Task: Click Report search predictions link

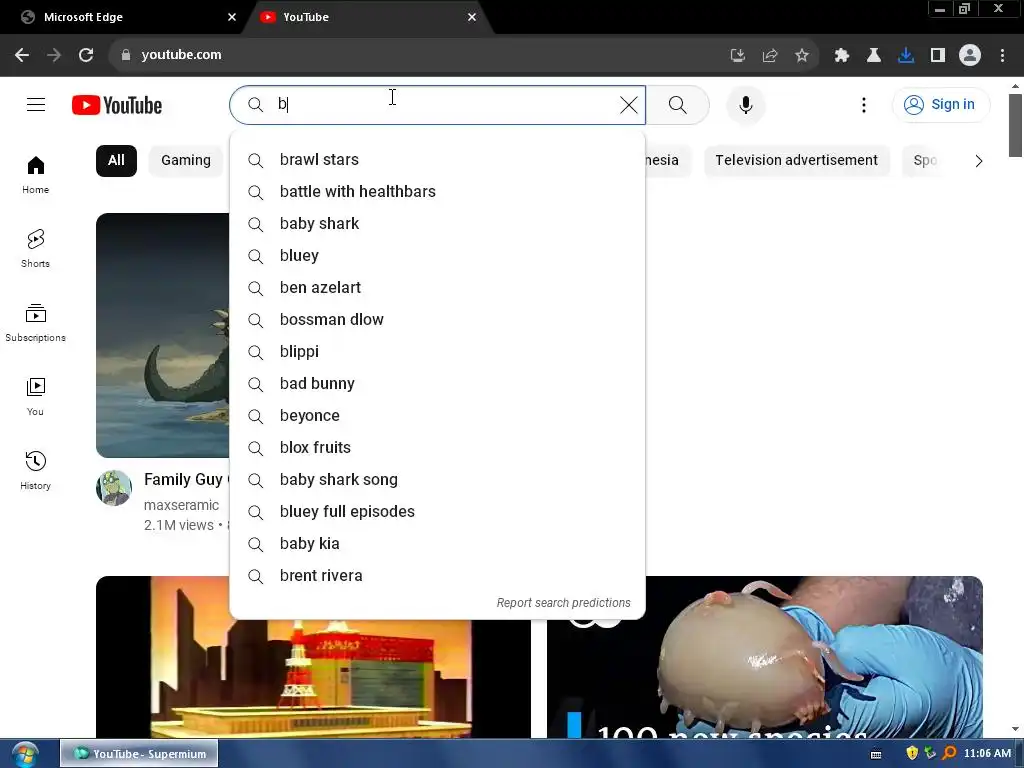Action: click(x=564, y=603)
